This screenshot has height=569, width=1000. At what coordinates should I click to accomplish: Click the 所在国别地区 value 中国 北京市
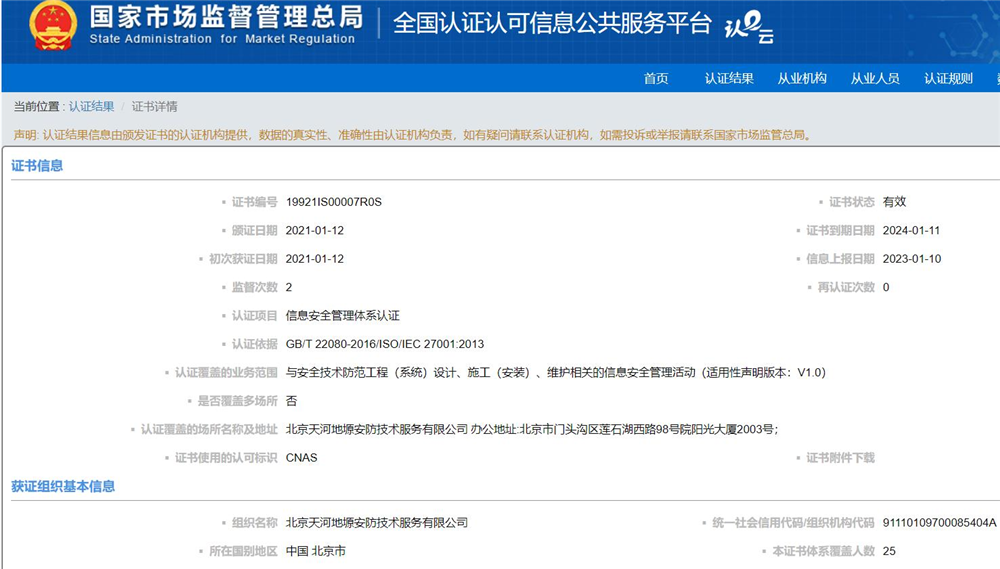[315, 551]
